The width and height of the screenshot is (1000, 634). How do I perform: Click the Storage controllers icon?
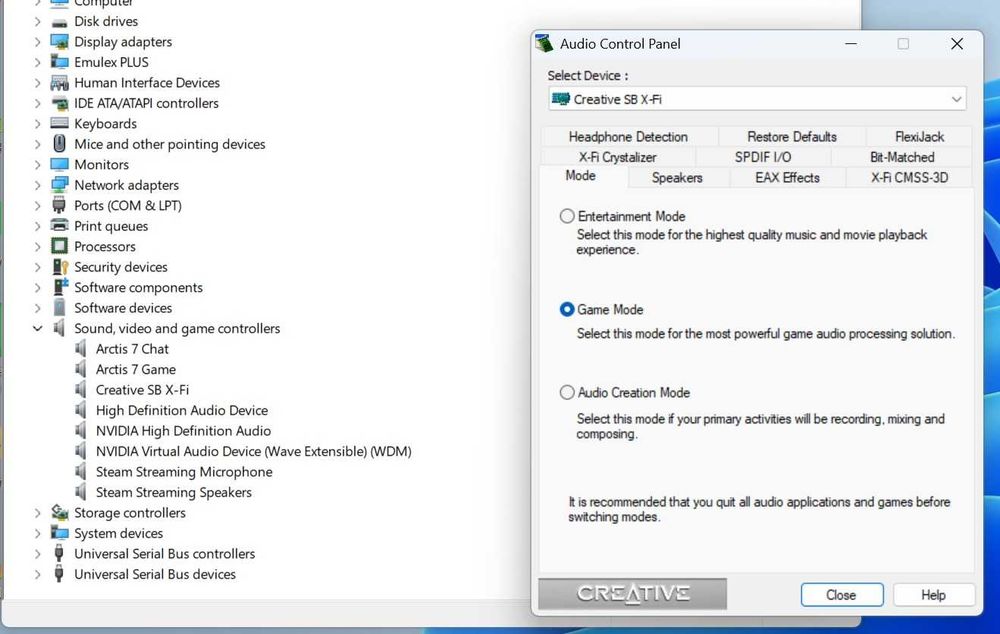pyautogui.click(x=59, y=513)
